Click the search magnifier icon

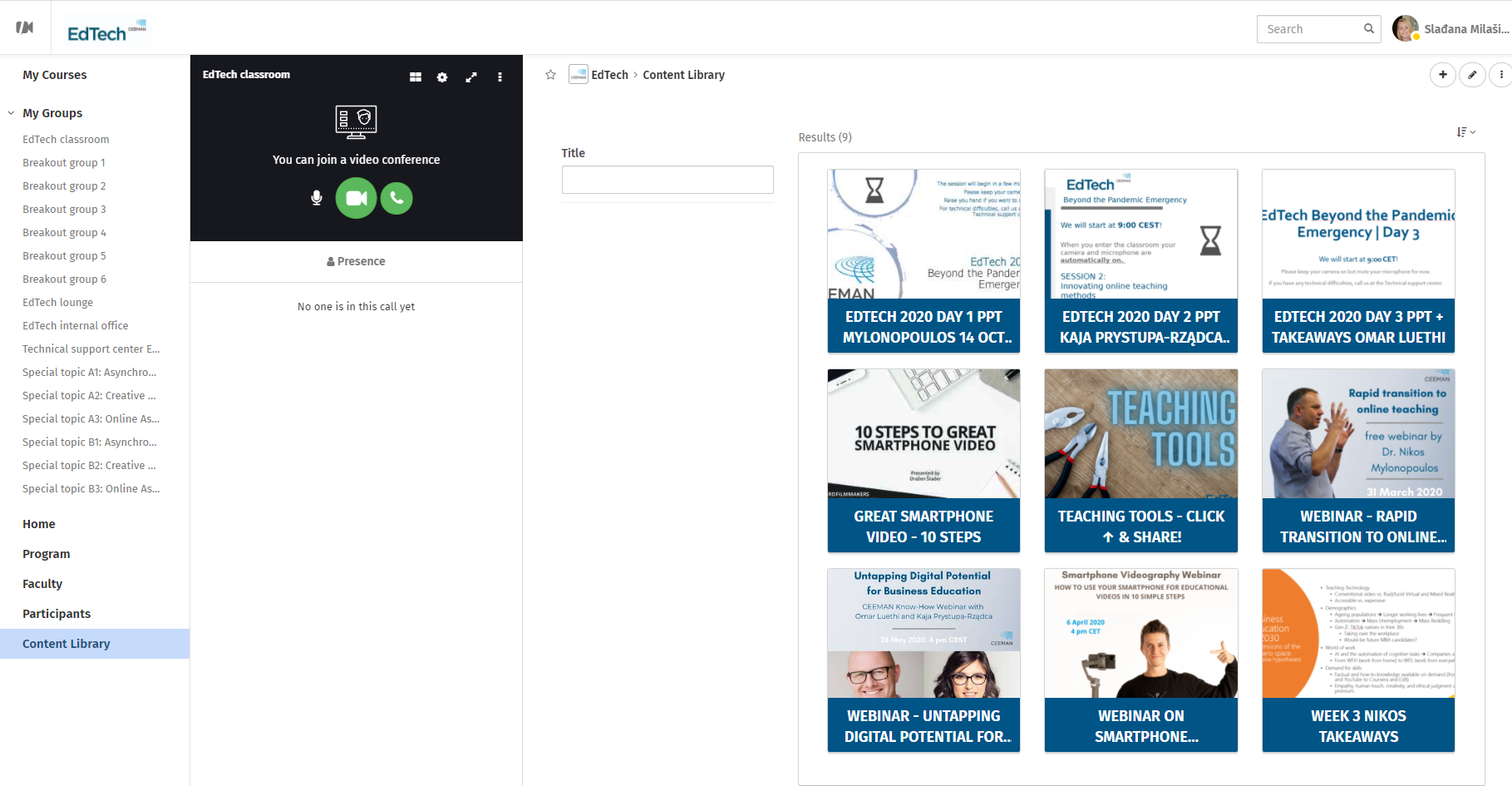1368,28
